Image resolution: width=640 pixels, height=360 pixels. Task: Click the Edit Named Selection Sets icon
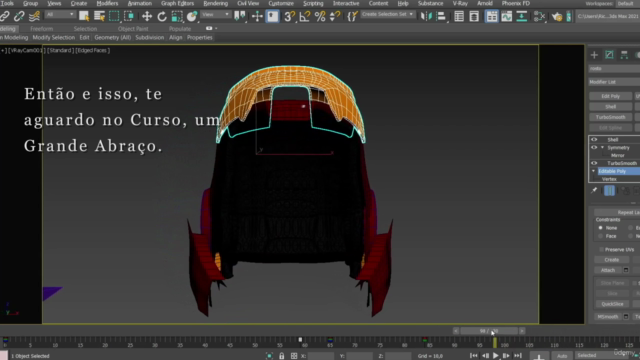(352, 16)
